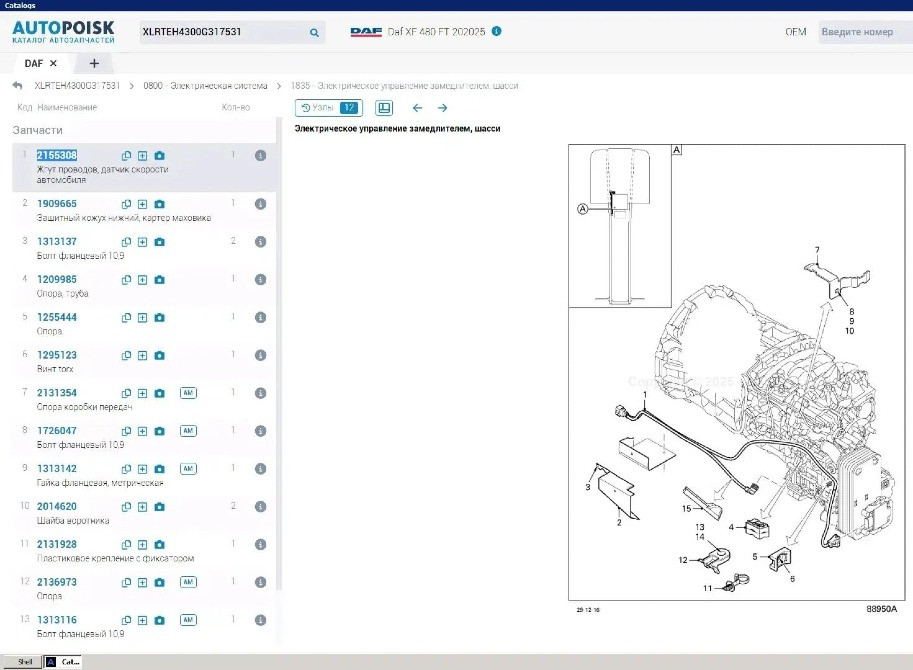Click the back arrow in breadcrumb

pos(17,86)
